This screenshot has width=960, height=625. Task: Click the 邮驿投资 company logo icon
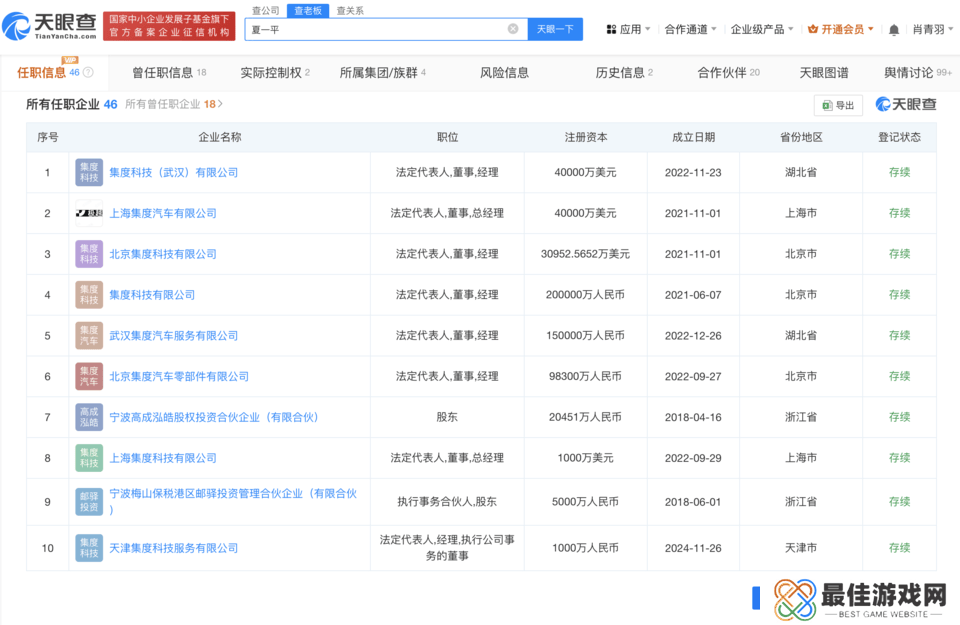(89, 500)
